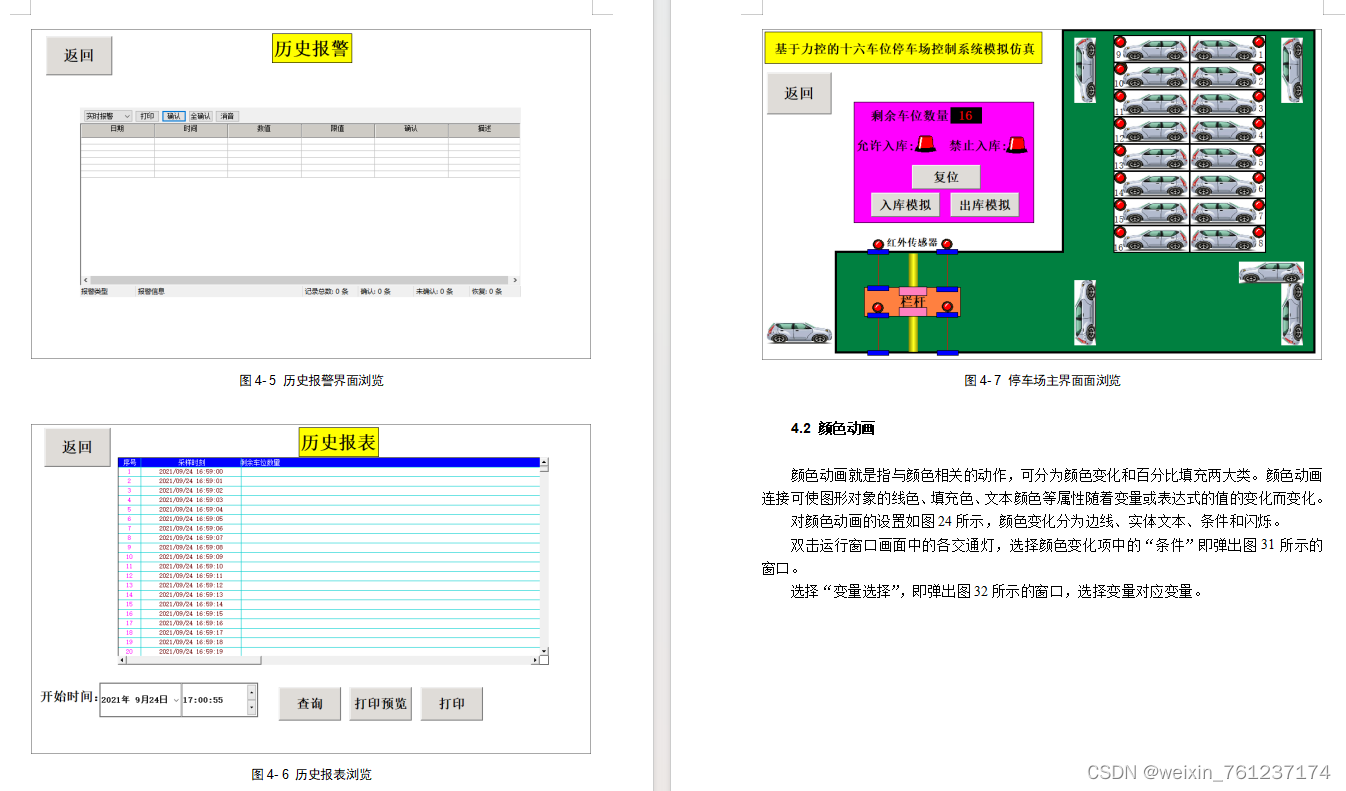Select report row 2021/09/24 16:59:00

(x=329, y=472)
